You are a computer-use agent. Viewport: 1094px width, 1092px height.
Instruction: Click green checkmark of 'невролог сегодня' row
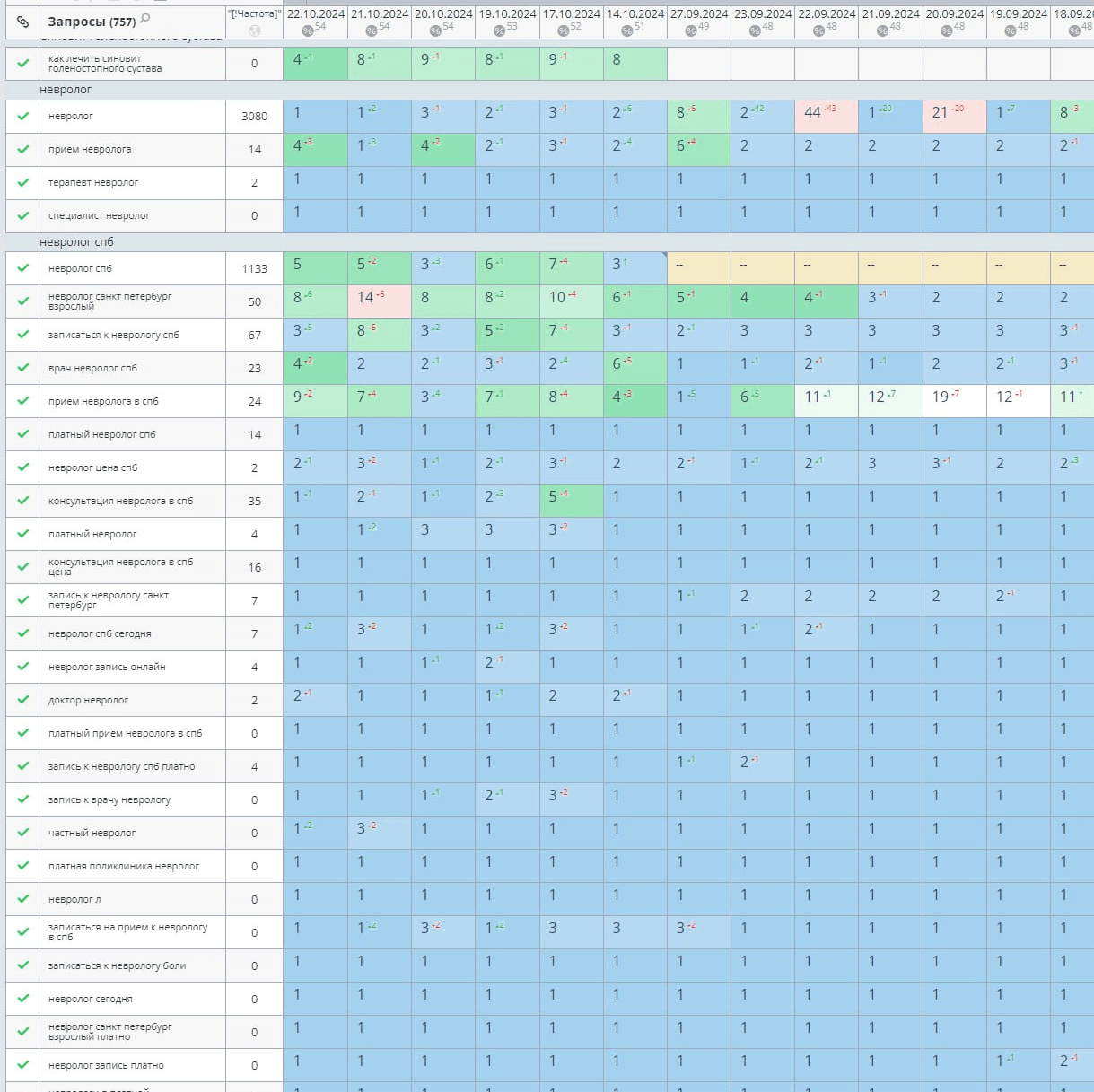23,999
